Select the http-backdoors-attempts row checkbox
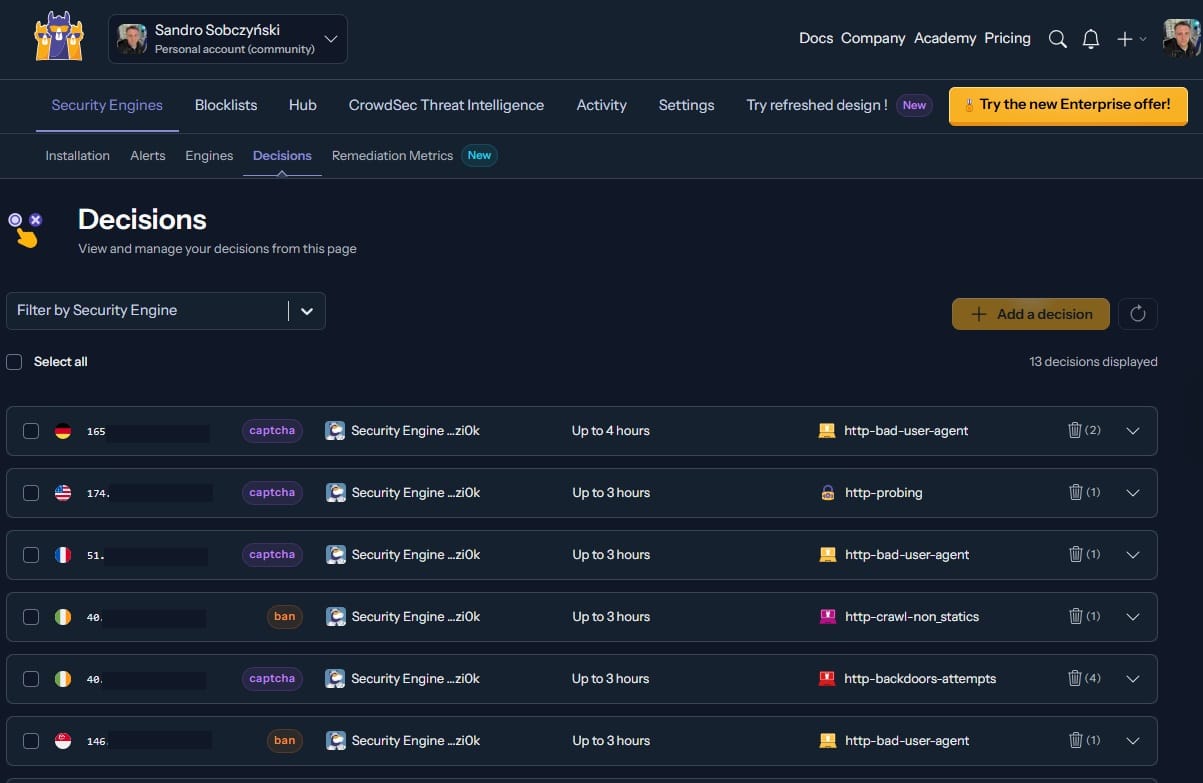Screen dimensions: 1203x783 tap(31, 679)
